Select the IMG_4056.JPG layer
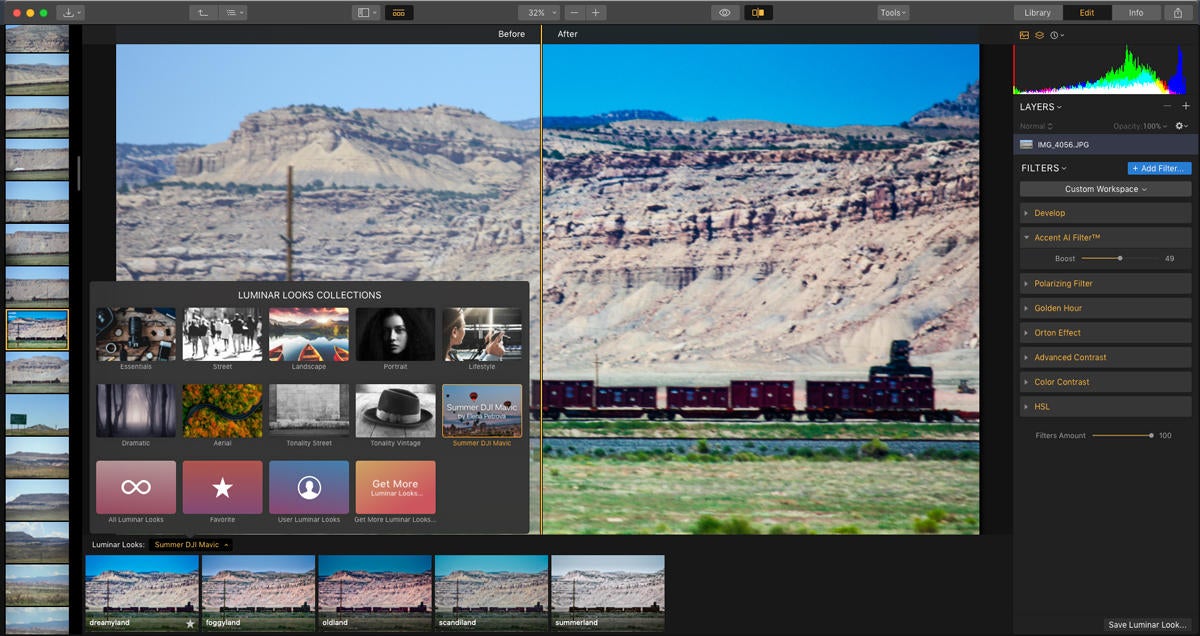Viewport: 1200px width, 636px height. point(1105,145)
